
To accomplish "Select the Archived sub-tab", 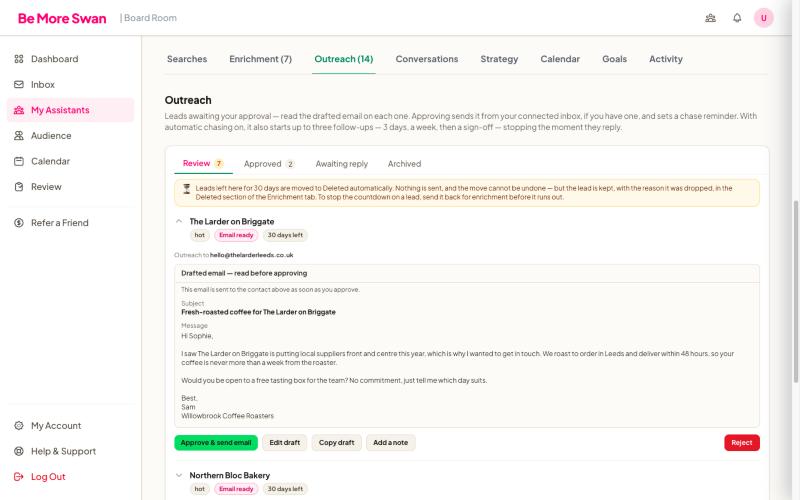I will 404,164.
